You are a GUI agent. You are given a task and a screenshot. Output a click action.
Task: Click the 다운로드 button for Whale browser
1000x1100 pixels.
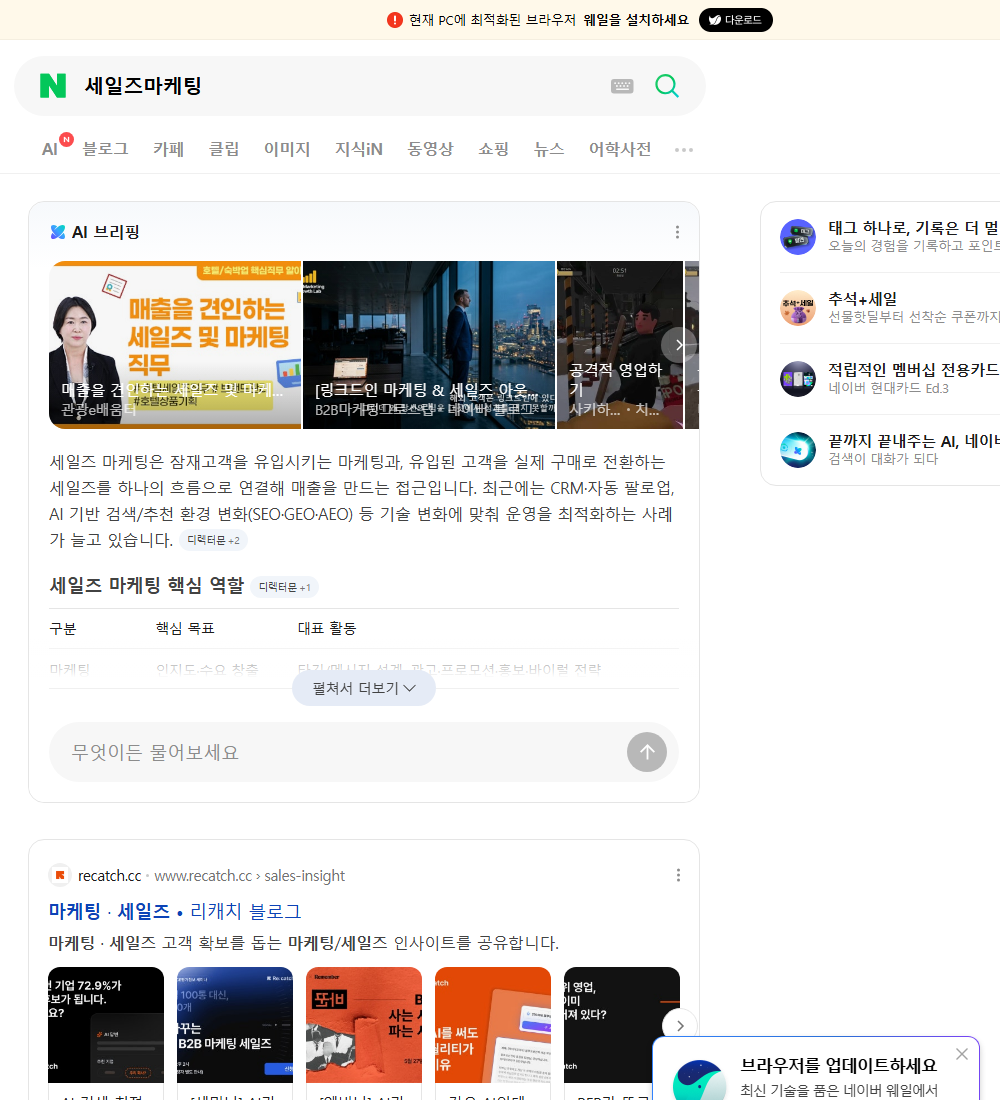735,20
